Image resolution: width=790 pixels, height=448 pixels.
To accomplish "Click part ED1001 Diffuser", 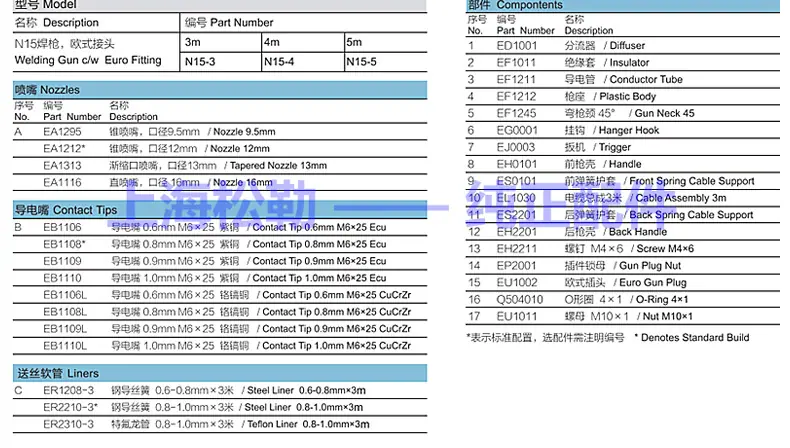I will tap(517, 46).
